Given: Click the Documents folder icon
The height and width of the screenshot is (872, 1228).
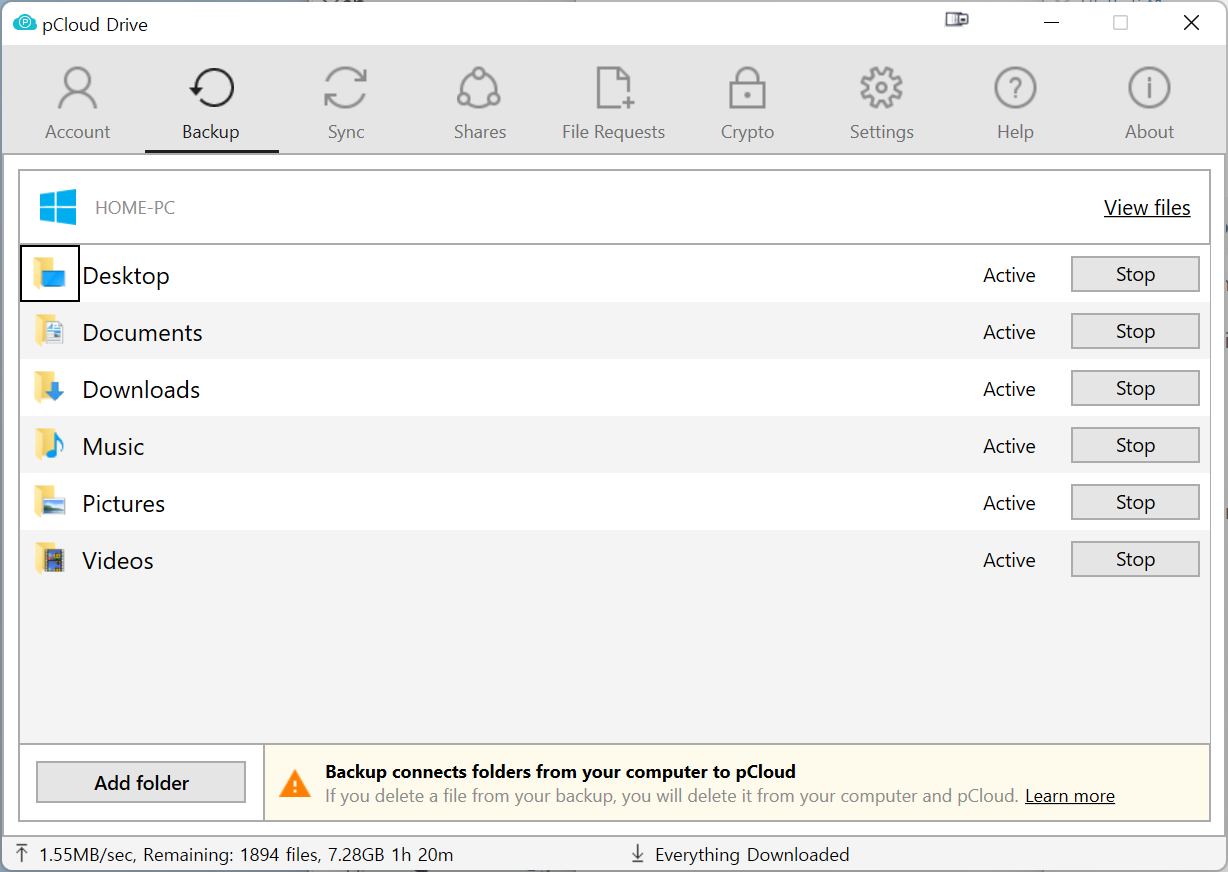Looking at the screenshot, I should pyautogui.click(x=50, y=331).
